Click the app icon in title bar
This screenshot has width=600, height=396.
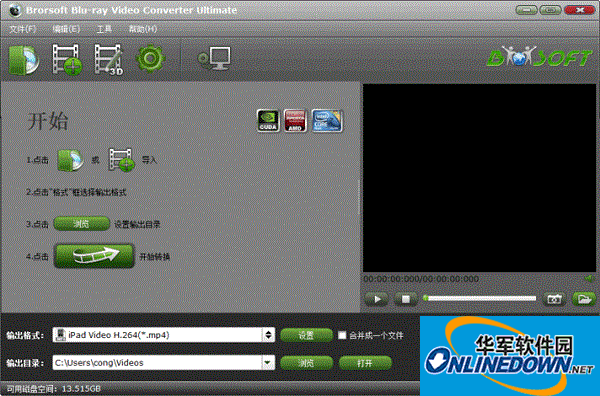[x=15, y=10]
